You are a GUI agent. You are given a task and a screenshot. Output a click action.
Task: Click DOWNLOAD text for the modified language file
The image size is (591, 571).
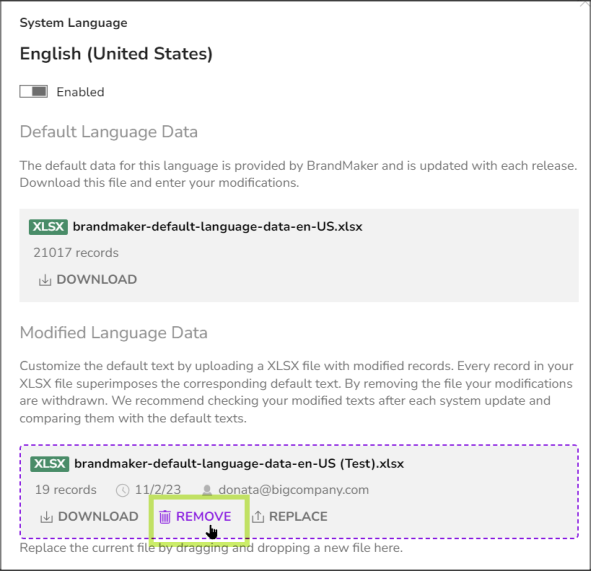(98, 516)
